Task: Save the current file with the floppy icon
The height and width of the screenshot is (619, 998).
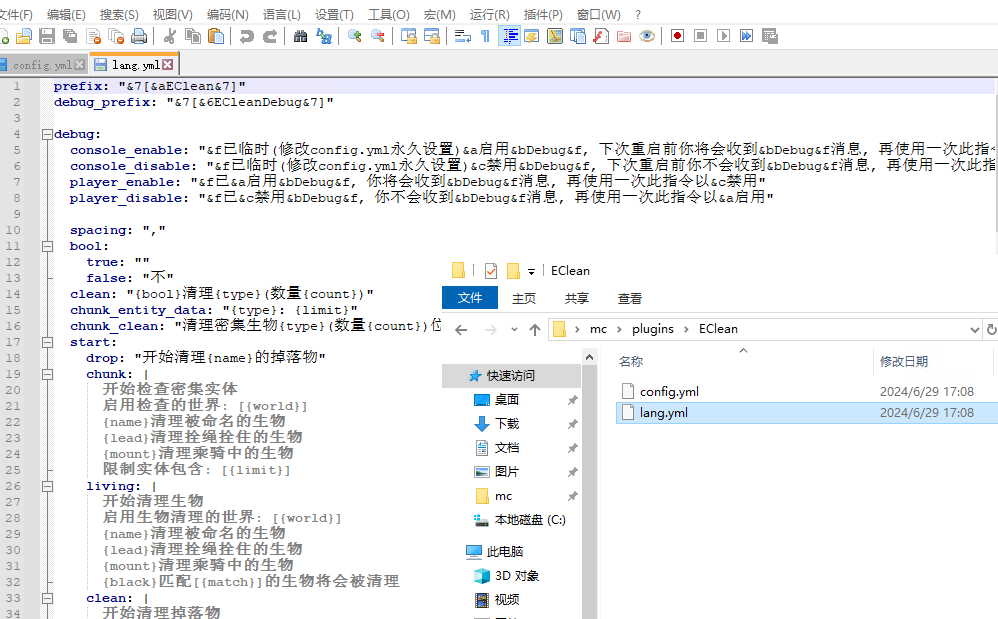Action: pos(47,36)
